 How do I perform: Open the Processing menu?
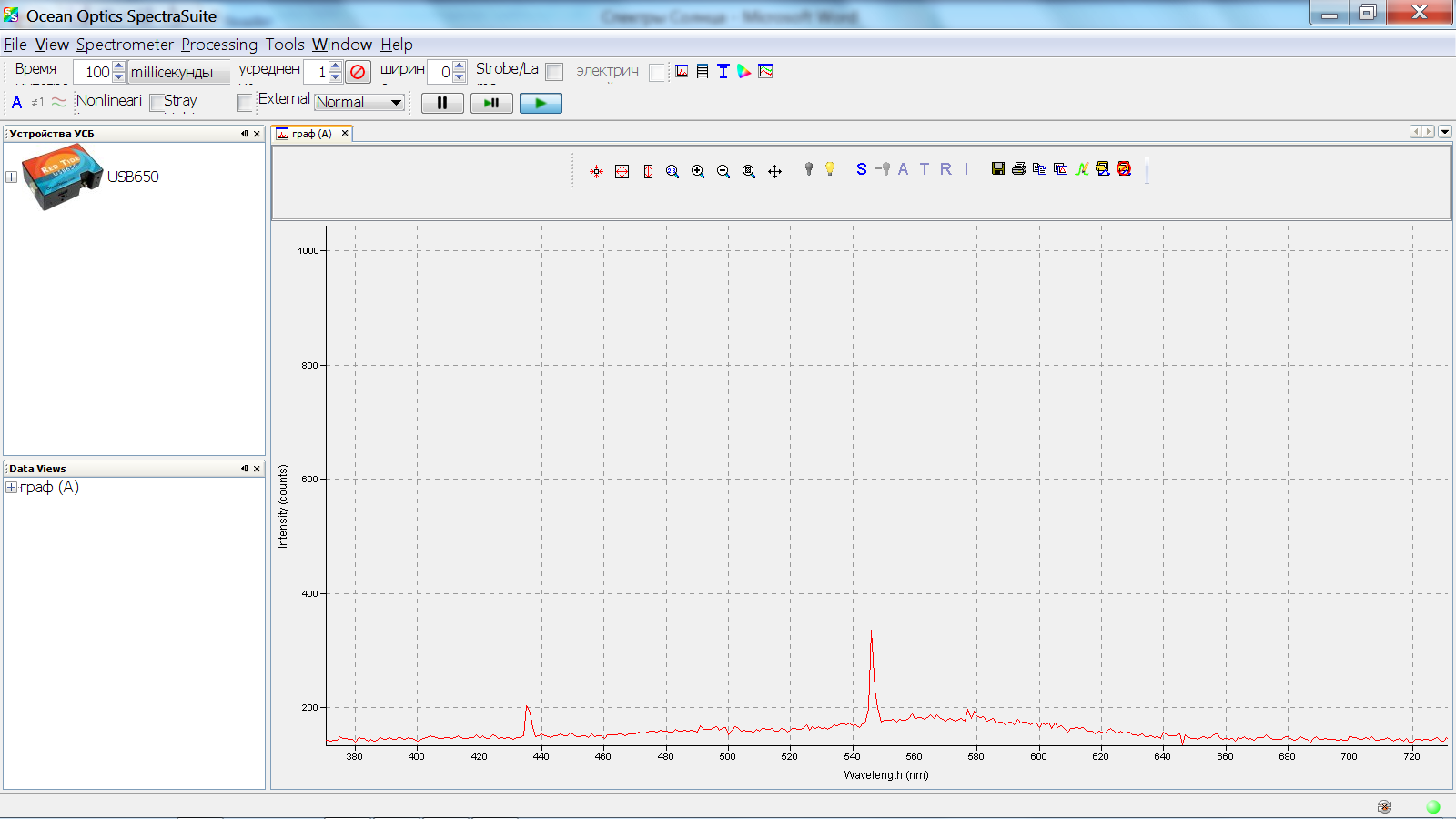(x=218, y=45)
